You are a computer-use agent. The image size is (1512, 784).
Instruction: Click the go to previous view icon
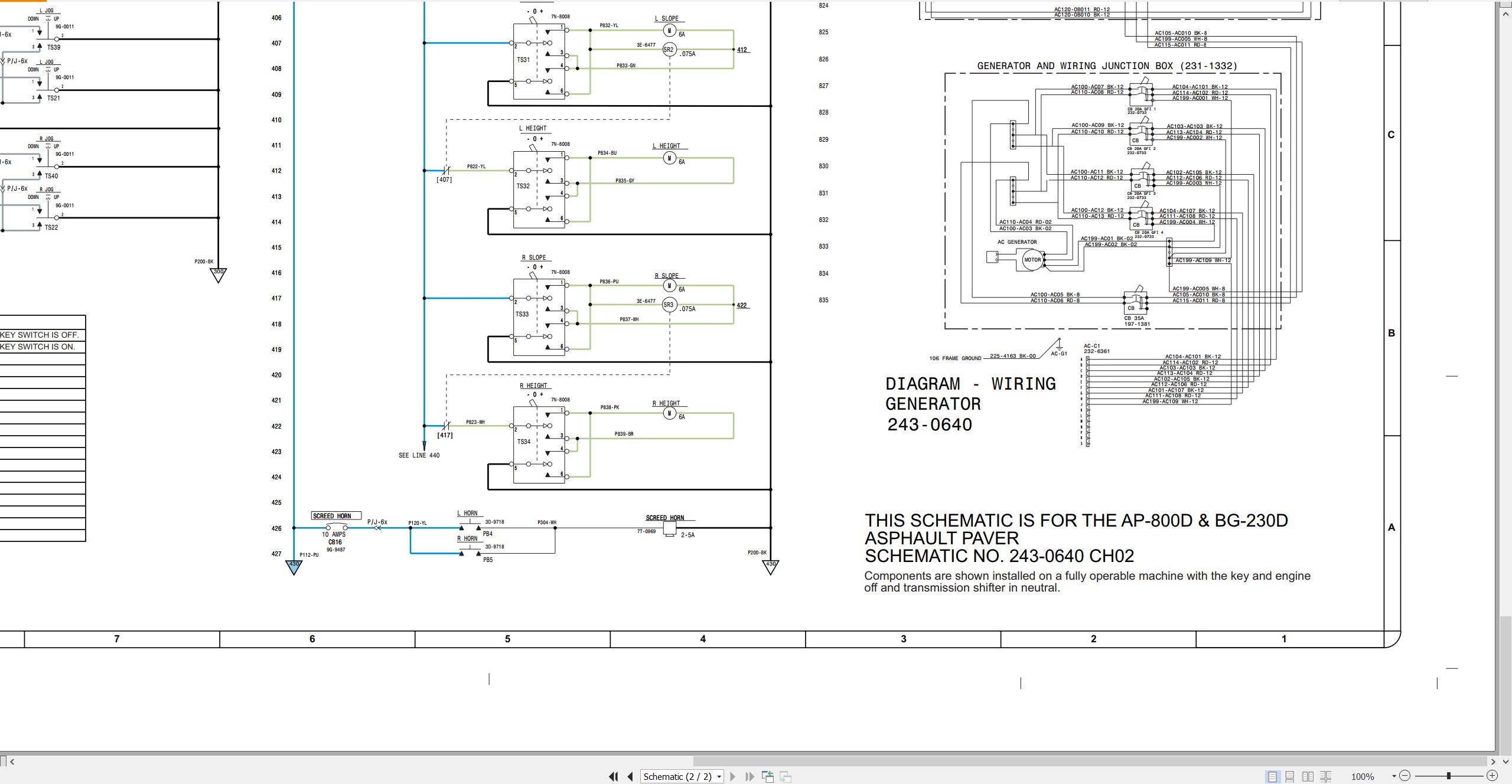point(768,776)
